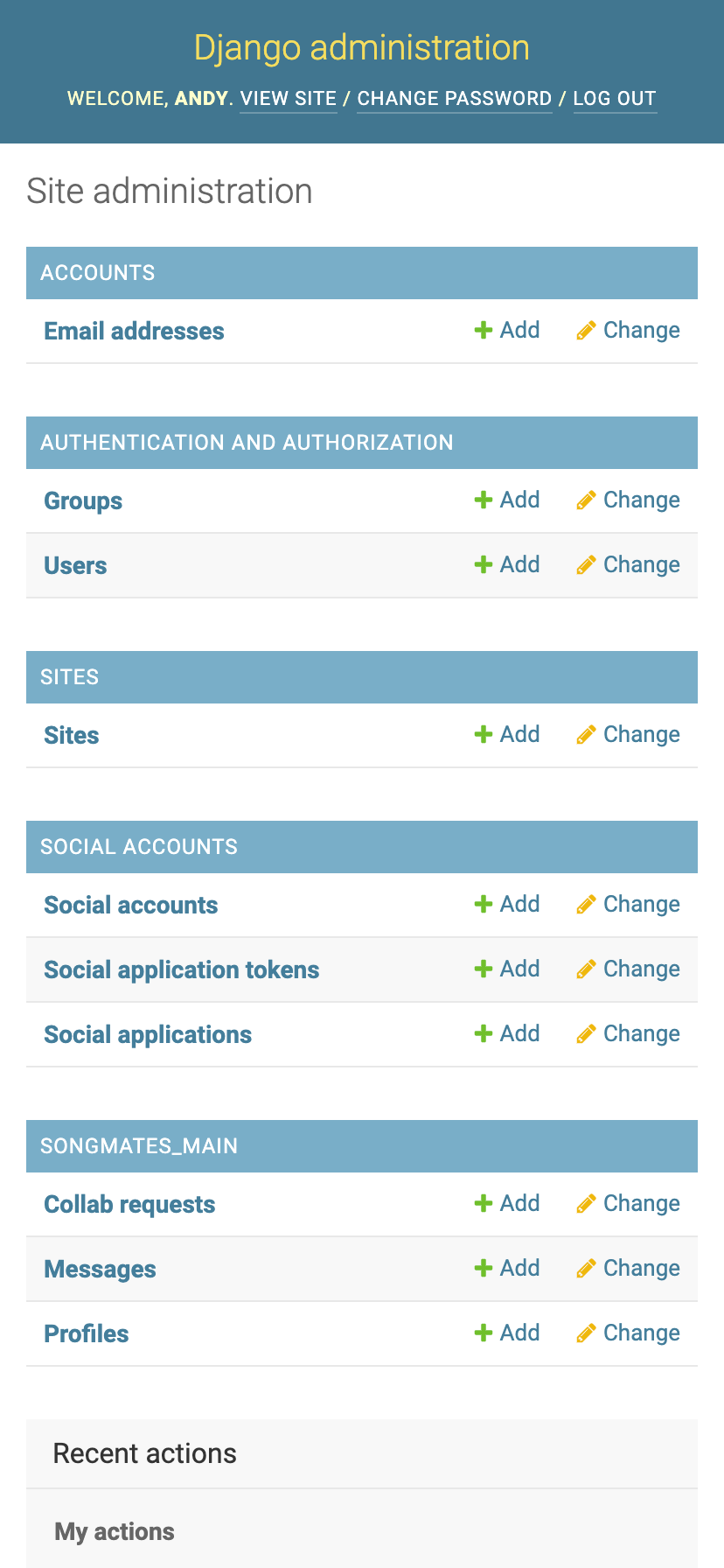The height and width of the screenshot is (1568, 724).
Task: Click plus icon for Social application tokens
Action: pyautogui.click(x=483, y=969)
